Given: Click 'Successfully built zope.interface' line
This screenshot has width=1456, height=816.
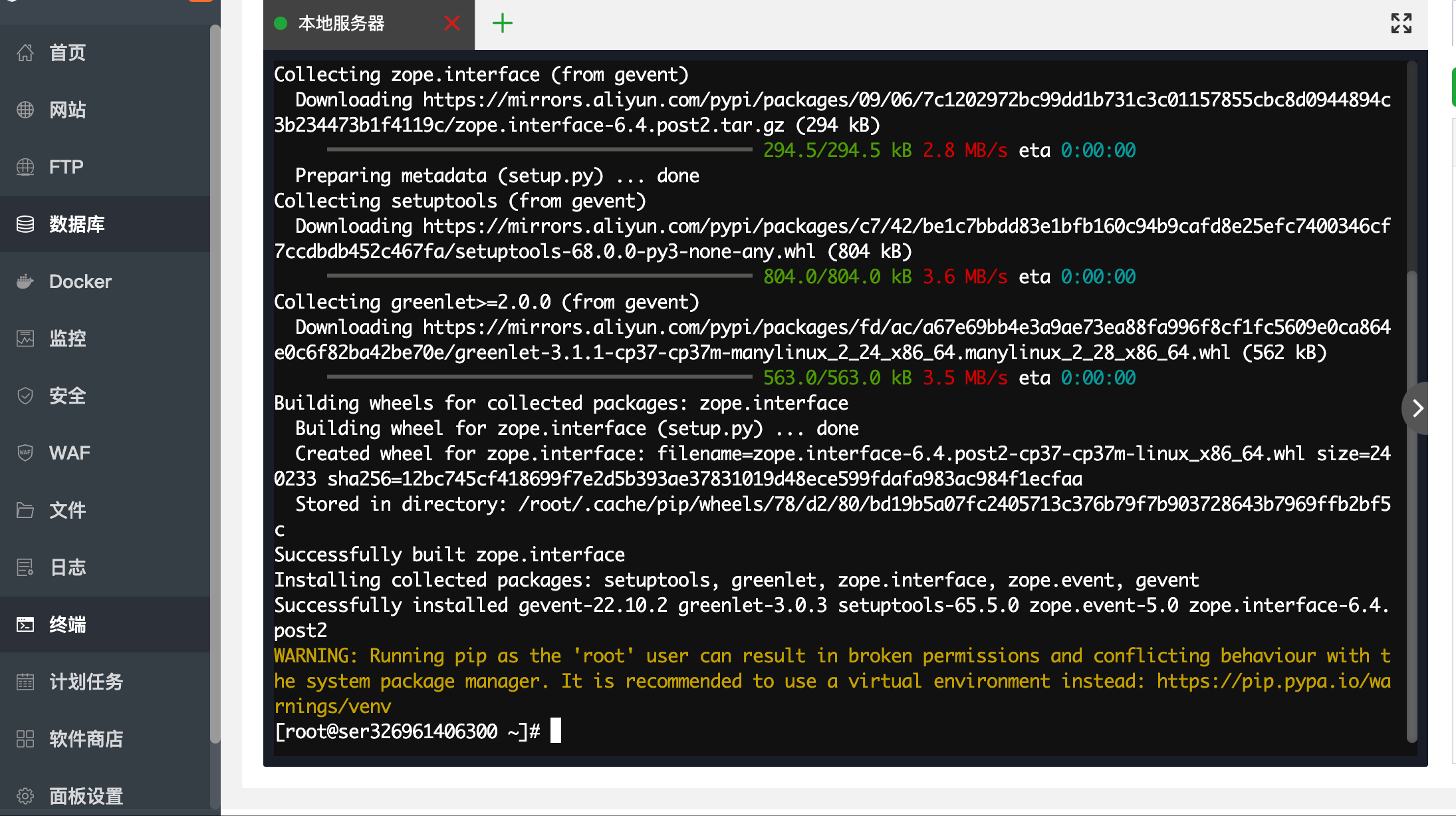Looking at the screenshot, I should coord(449,555).
